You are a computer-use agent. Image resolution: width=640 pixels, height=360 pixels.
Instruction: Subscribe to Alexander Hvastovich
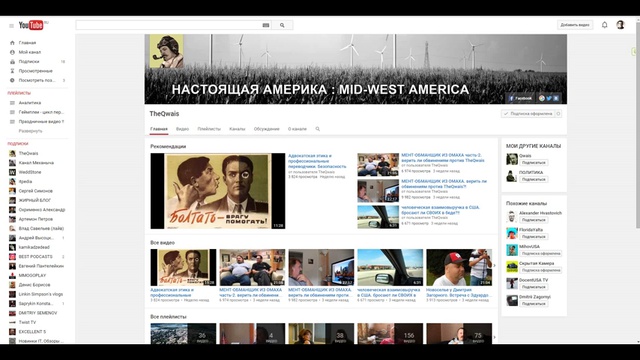(533, 220)
